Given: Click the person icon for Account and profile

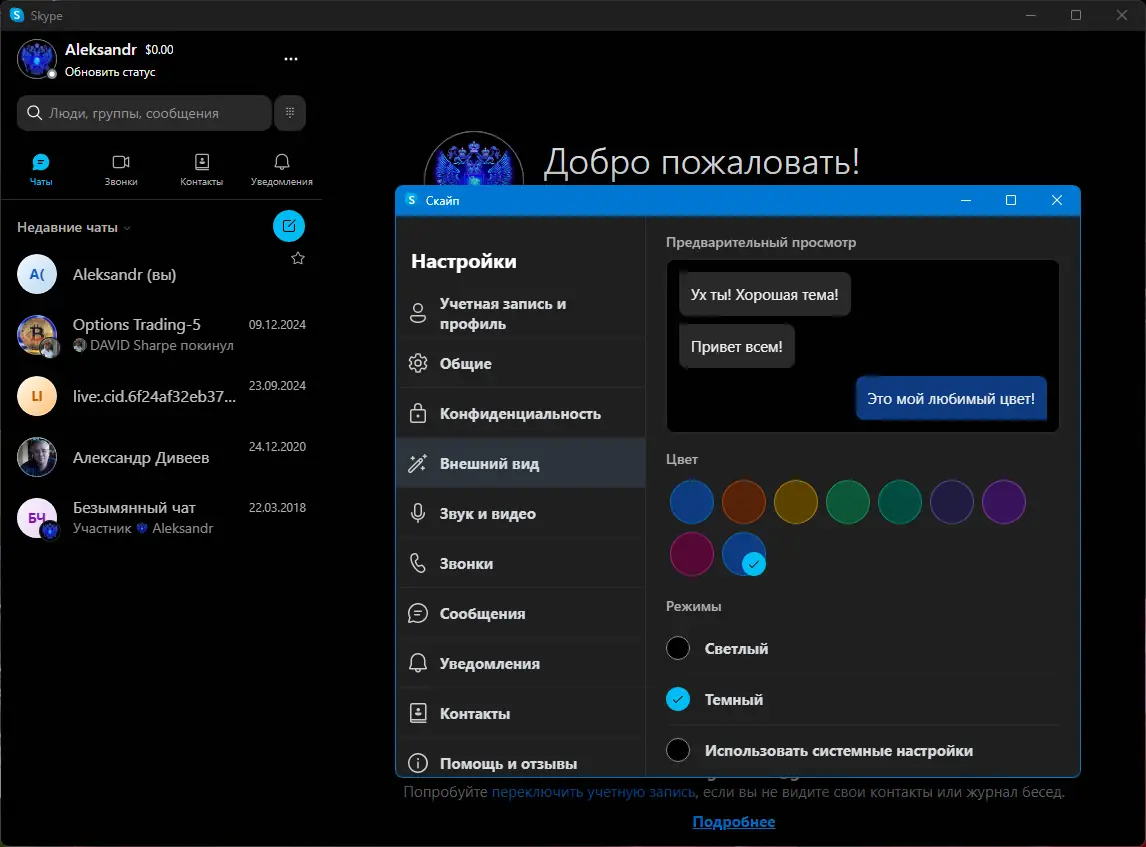Looking at the screenshot, I should 418,314.
